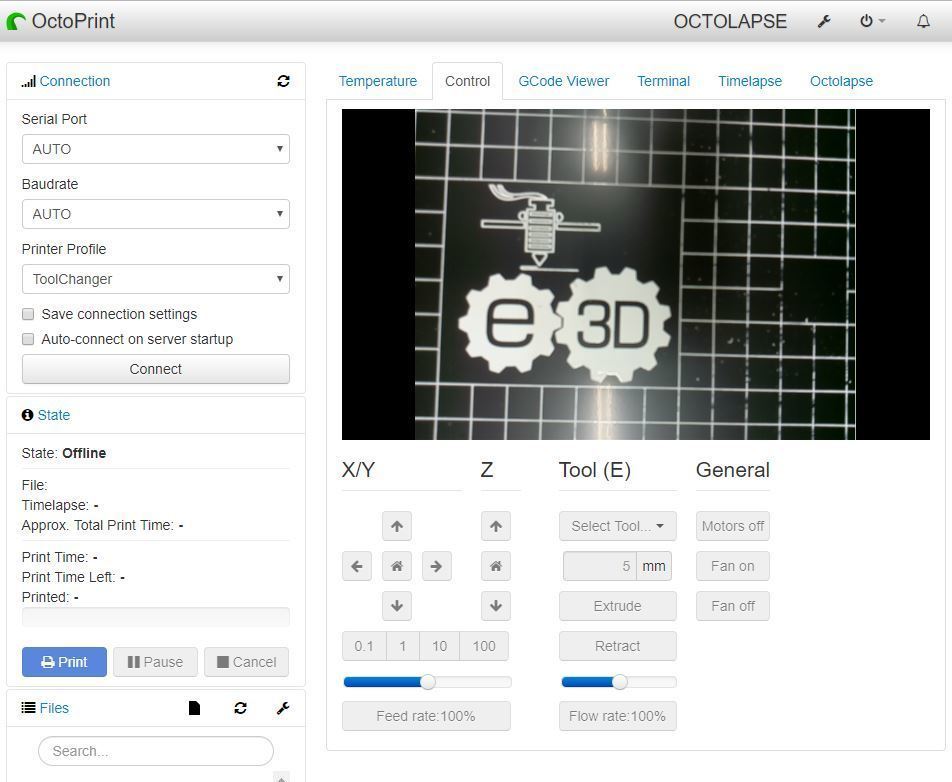The image size is (952, 782).
Task: Home the Z axis
Action: point(495,566)
